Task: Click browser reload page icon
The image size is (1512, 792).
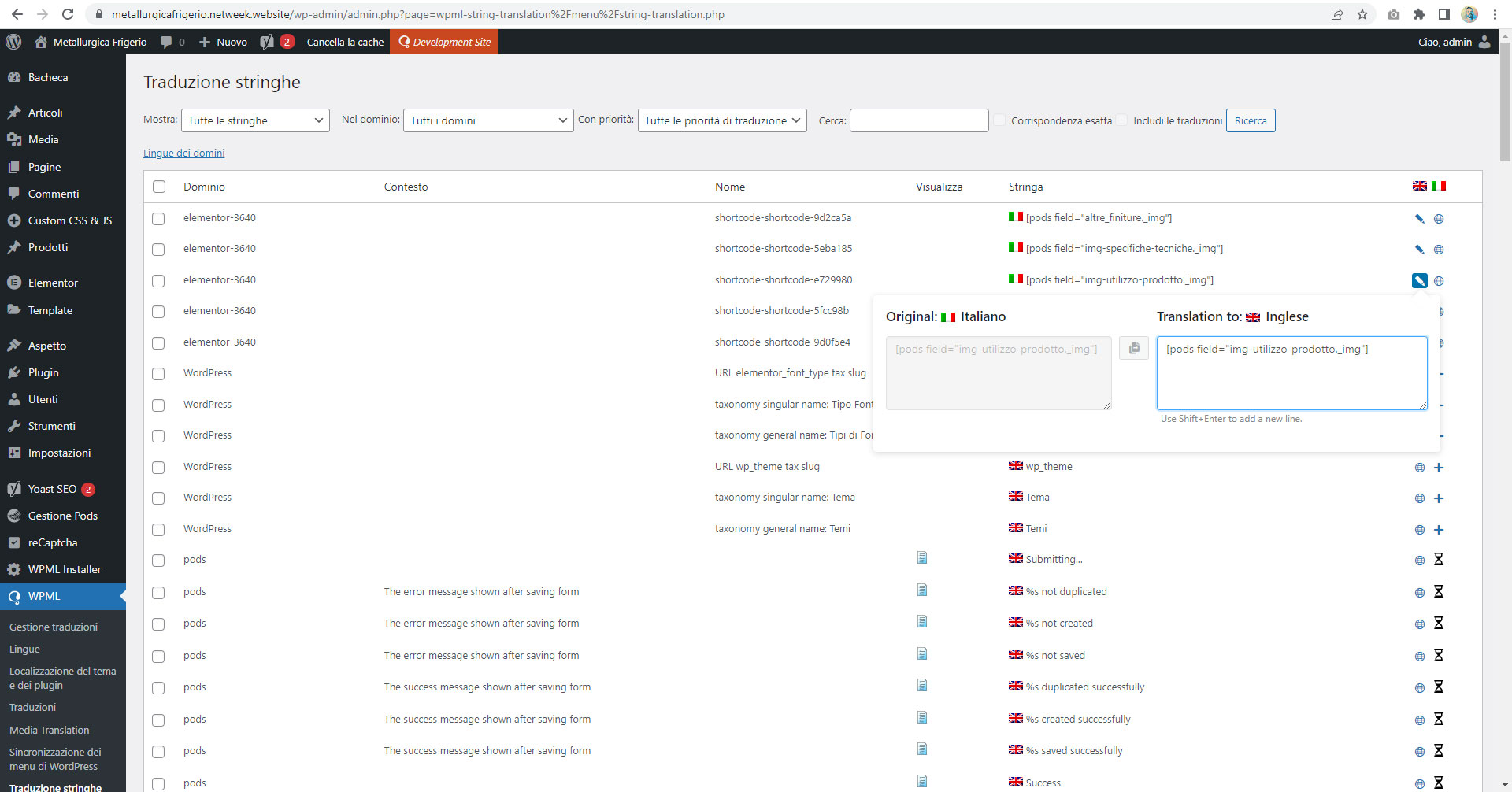Action: 68,14
